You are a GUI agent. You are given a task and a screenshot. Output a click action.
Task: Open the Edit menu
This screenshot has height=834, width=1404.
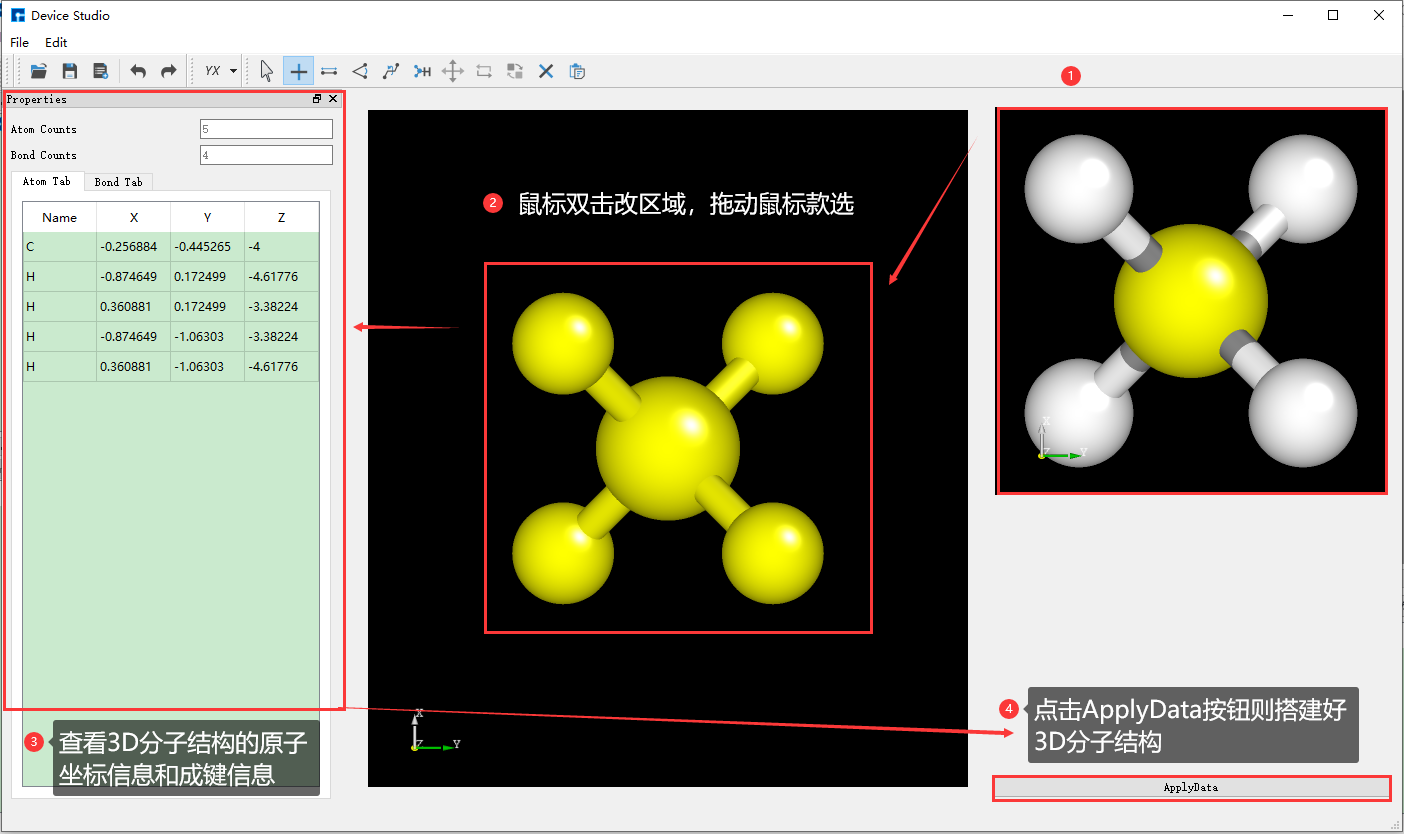tap(56, 42)
